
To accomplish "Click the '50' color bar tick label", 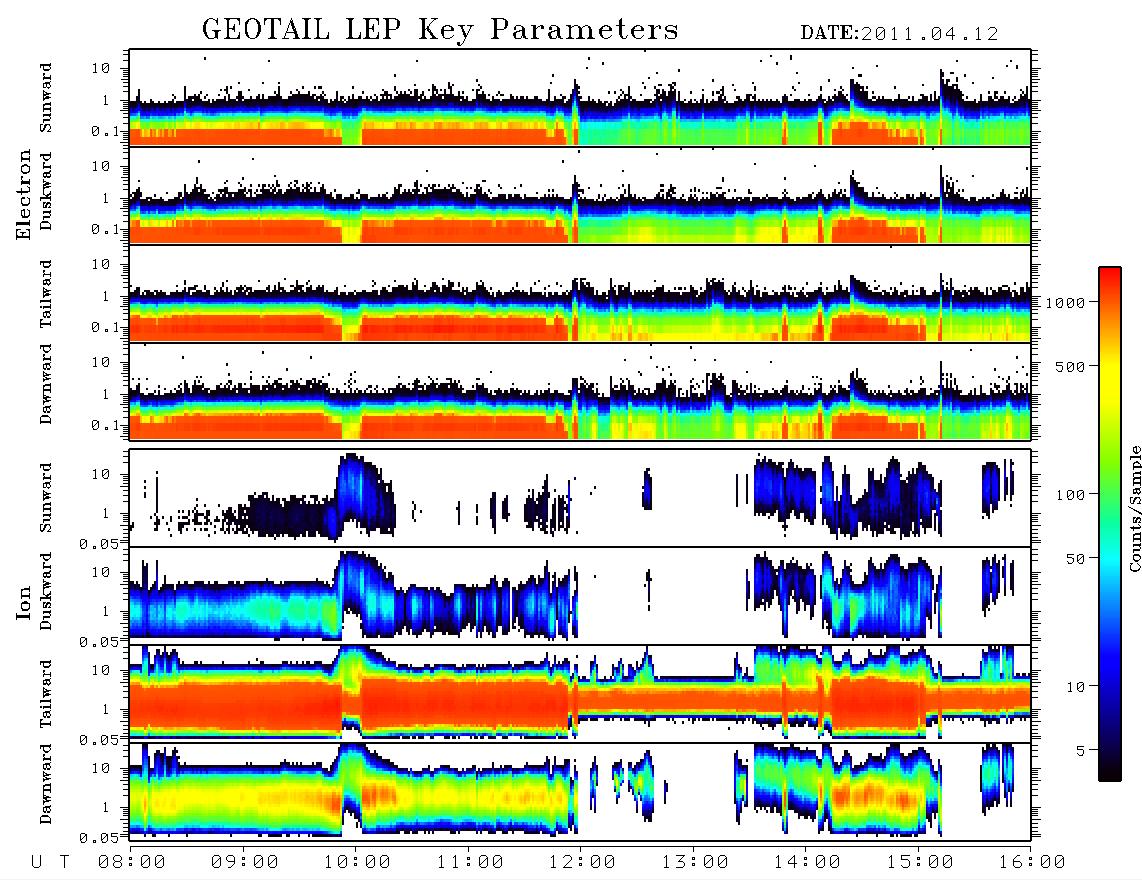I will [1075, 559].
